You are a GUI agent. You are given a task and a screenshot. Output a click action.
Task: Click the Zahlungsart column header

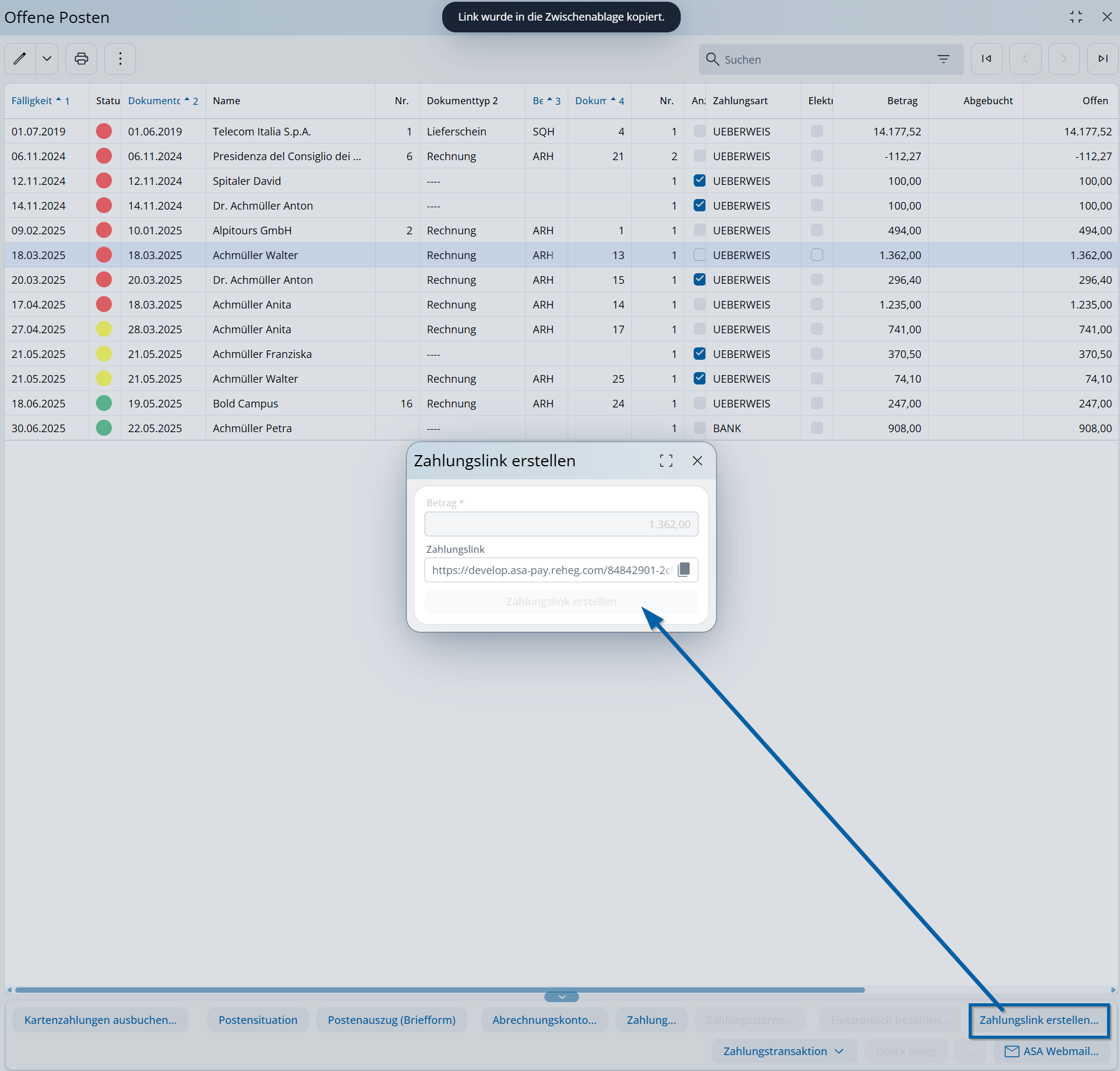[x=740, y=101]
